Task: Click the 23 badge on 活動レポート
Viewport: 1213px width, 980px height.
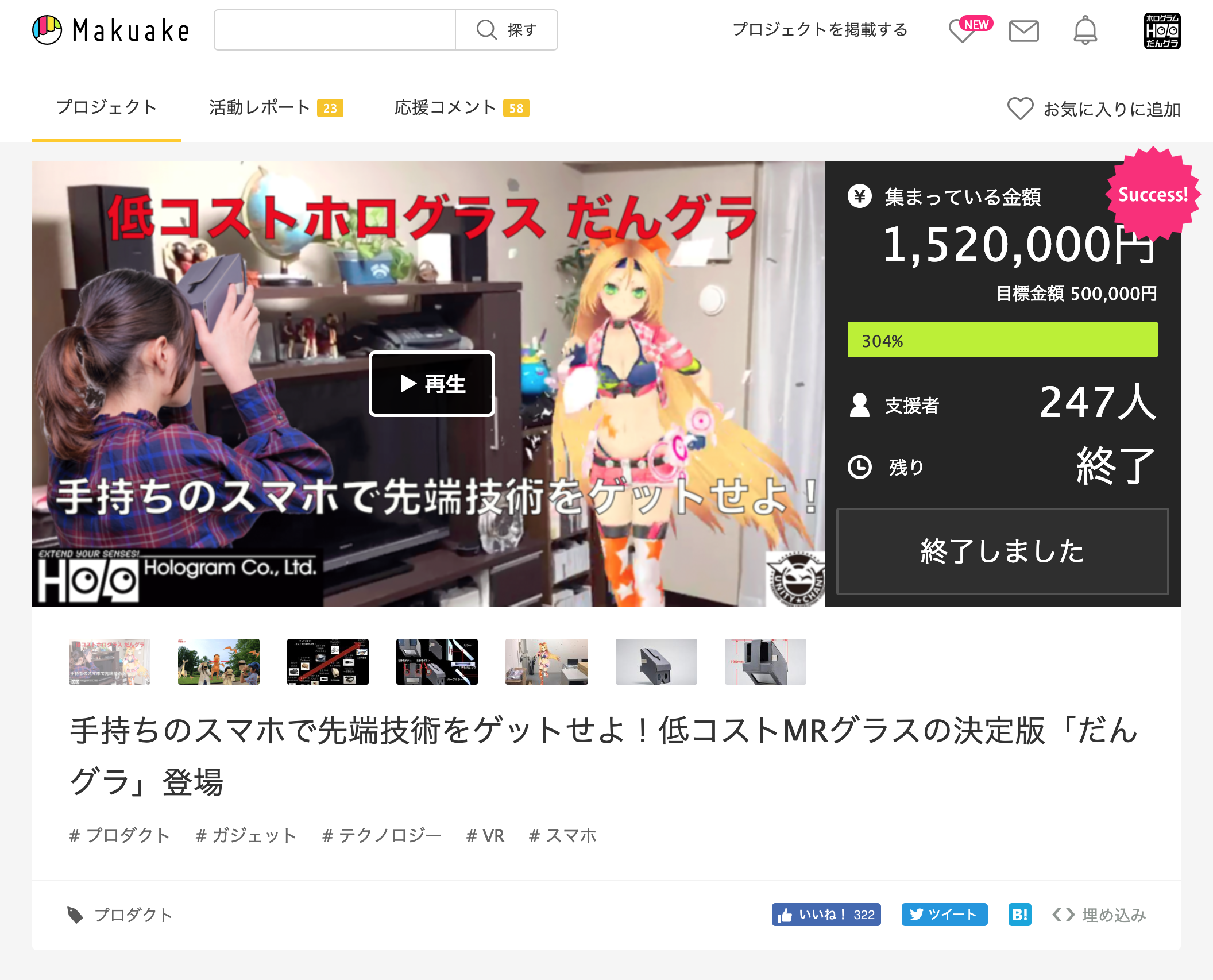Action: 330,109
